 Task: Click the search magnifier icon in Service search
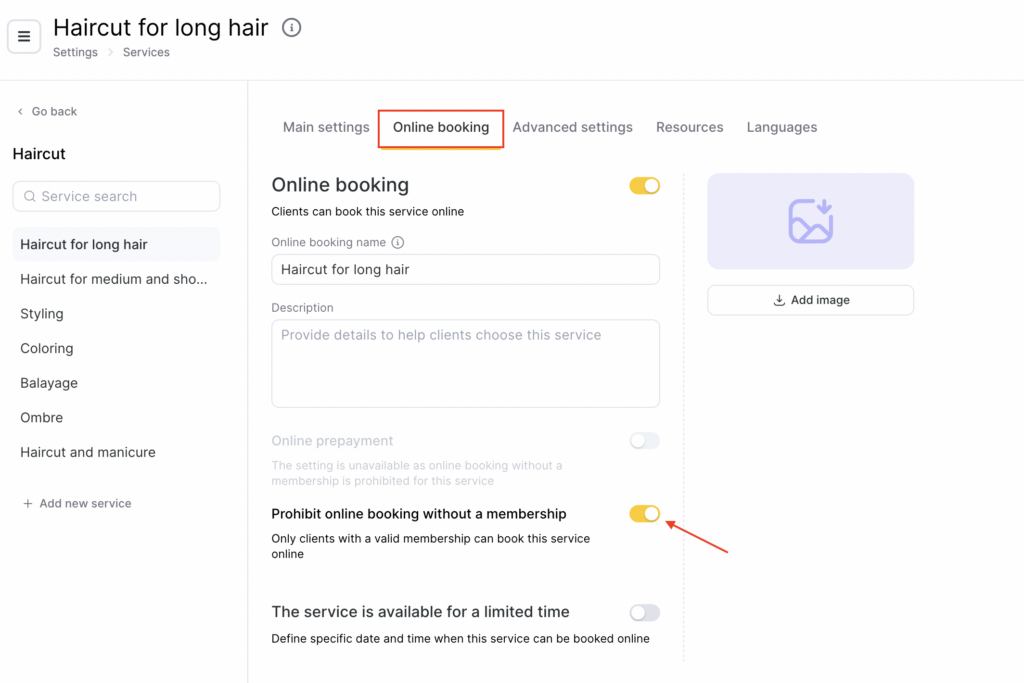point(30,197)
